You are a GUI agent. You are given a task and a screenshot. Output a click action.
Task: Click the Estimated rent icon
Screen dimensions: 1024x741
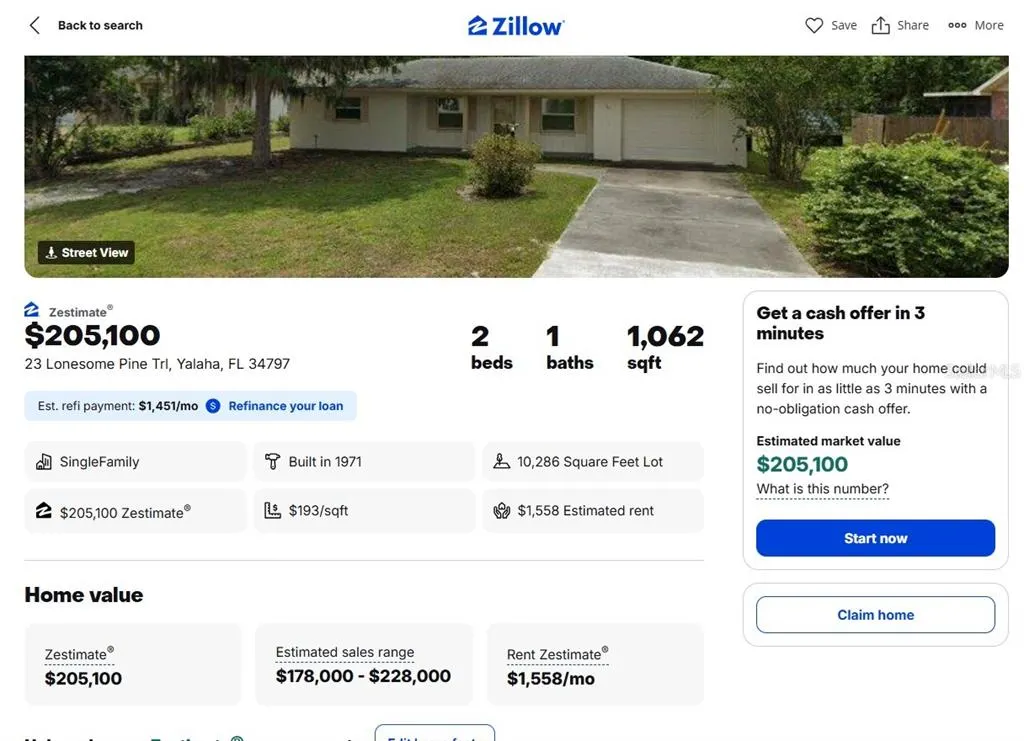[502, 511]
